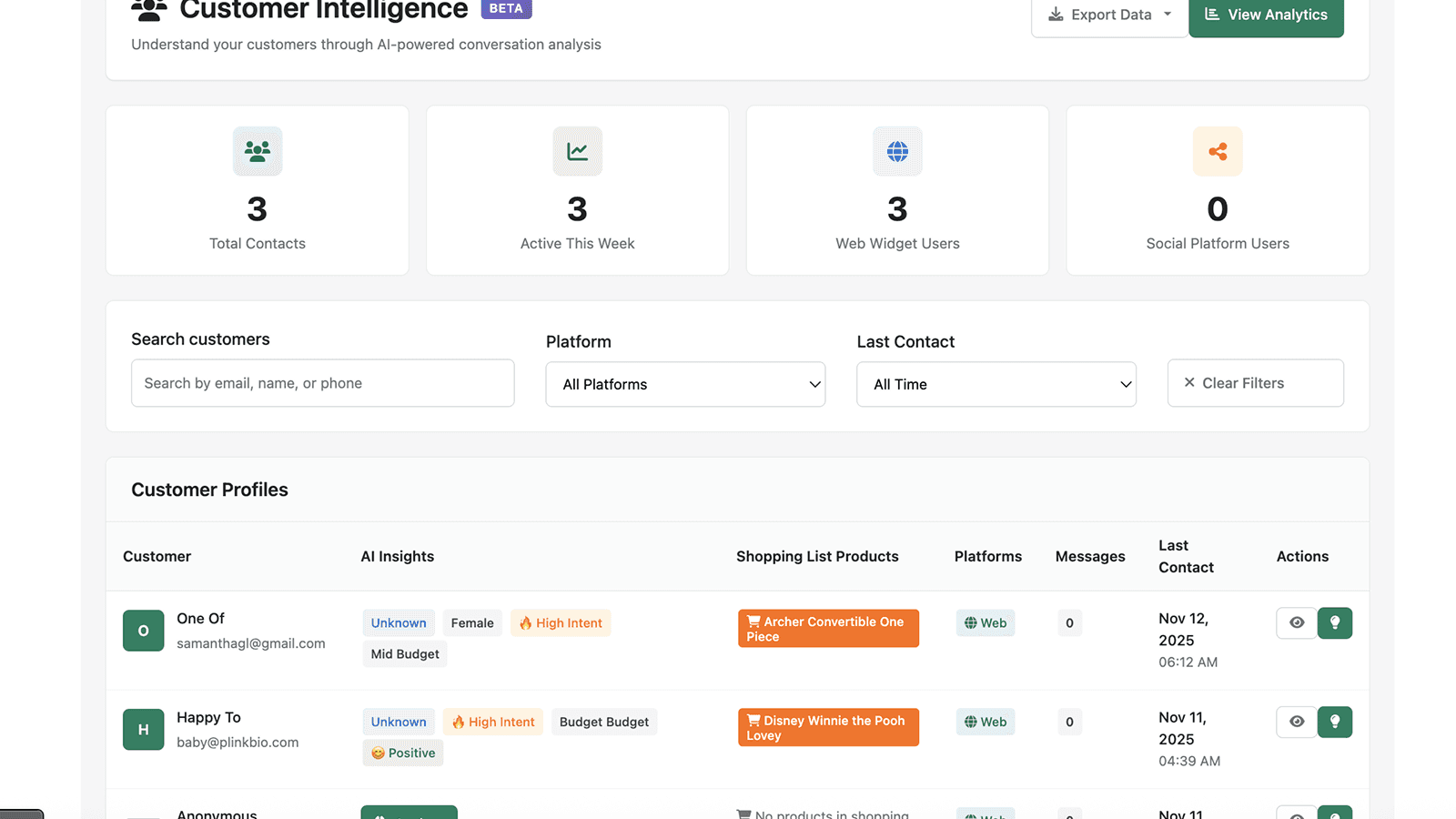Show conversation details via eye icon for Happy To
Screen dimensions: 1456x819
(1296, 722)
